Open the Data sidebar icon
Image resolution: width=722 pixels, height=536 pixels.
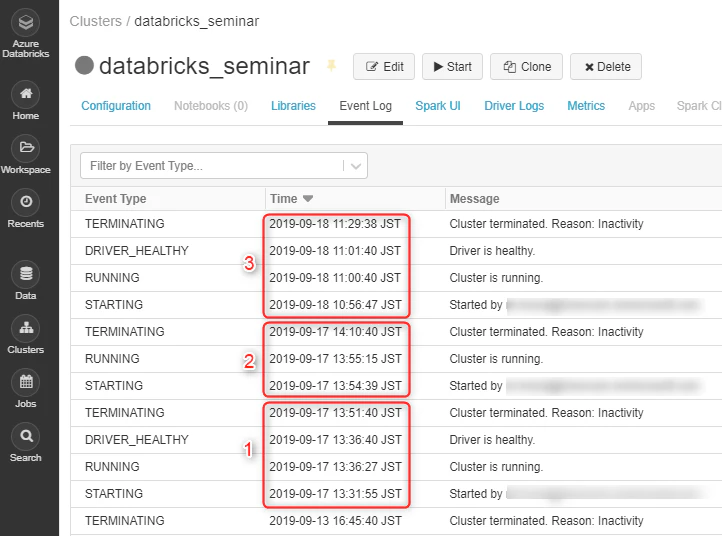pos(26,274)
